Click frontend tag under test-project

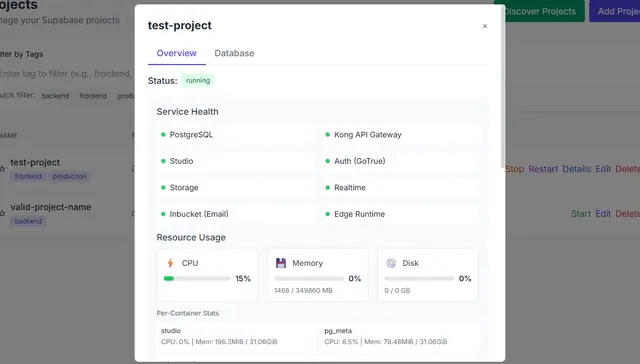click(28, 176)
